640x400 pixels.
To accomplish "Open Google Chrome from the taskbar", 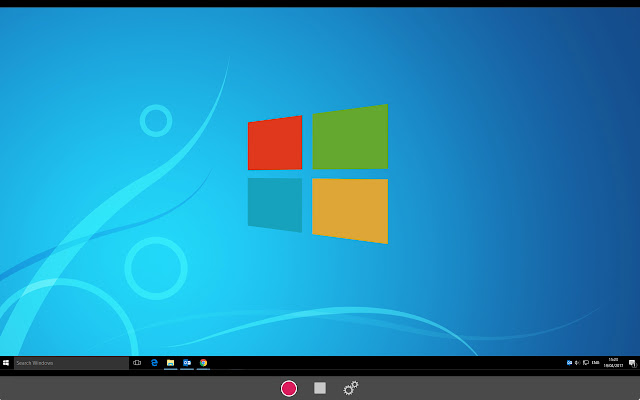I will pos(203,363).
